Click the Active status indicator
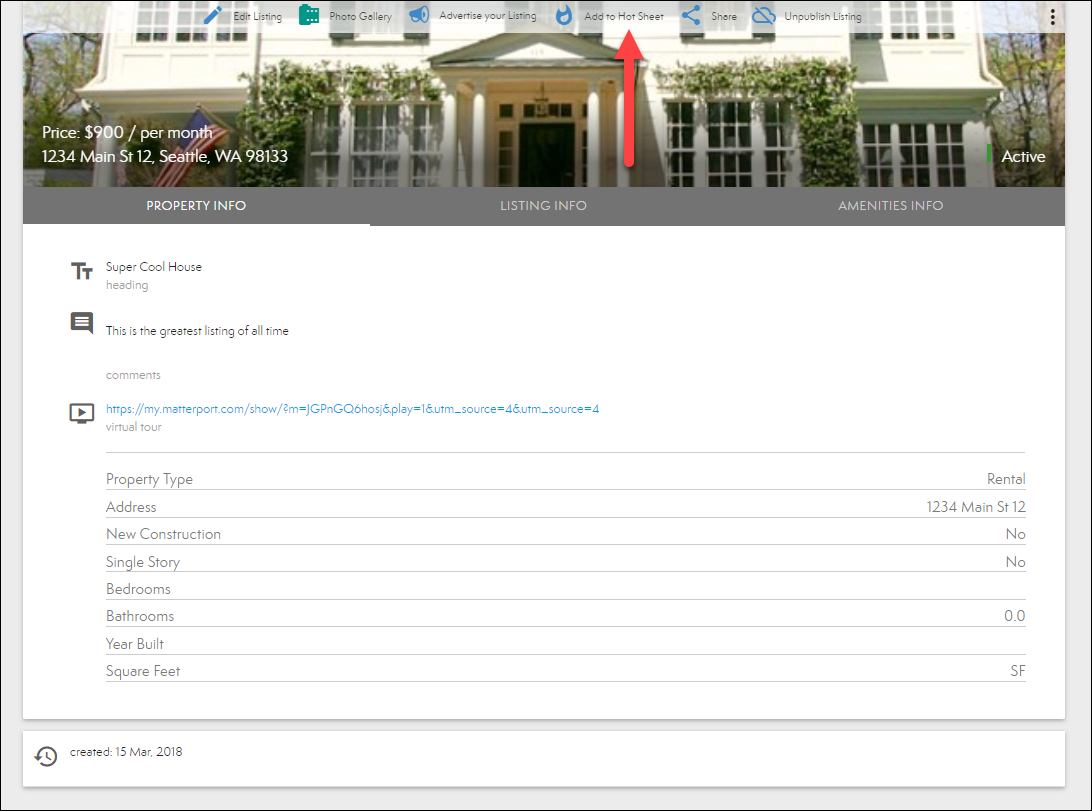 (1022, 156)
